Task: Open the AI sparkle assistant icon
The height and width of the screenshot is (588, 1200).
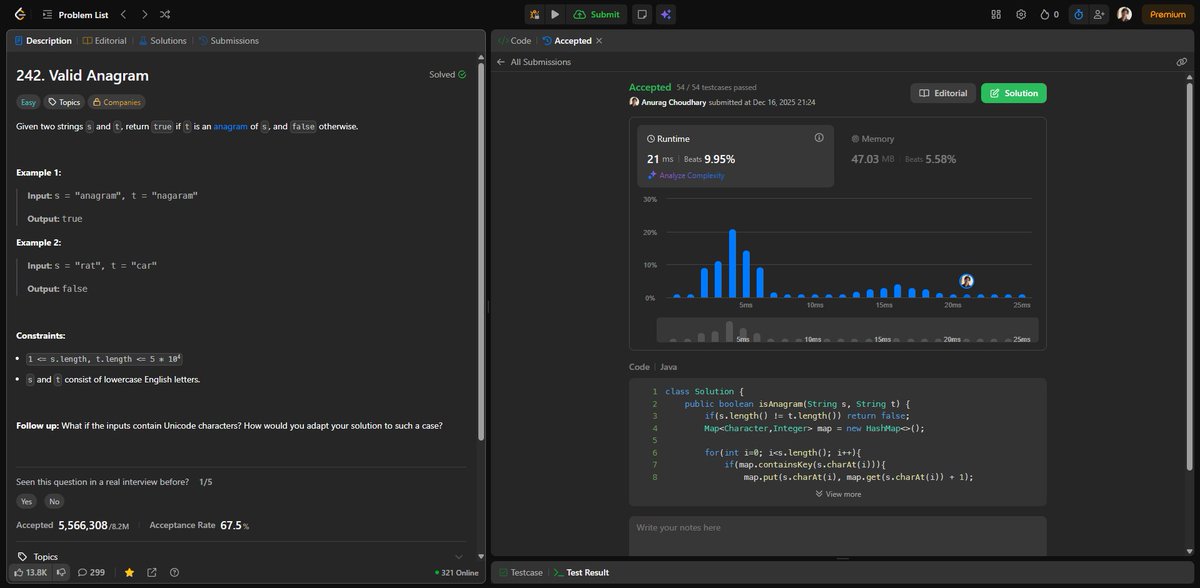Action: point(666,14)
